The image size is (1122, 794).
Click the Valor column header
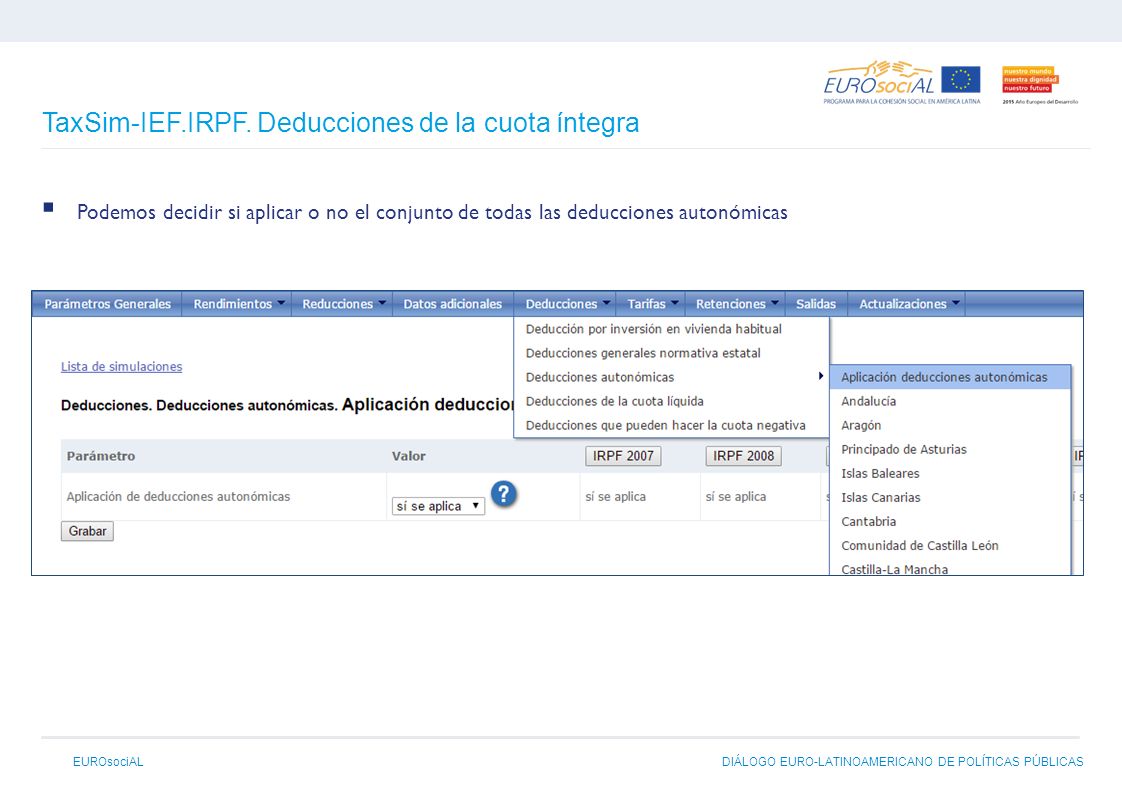[x=409, y=456]
